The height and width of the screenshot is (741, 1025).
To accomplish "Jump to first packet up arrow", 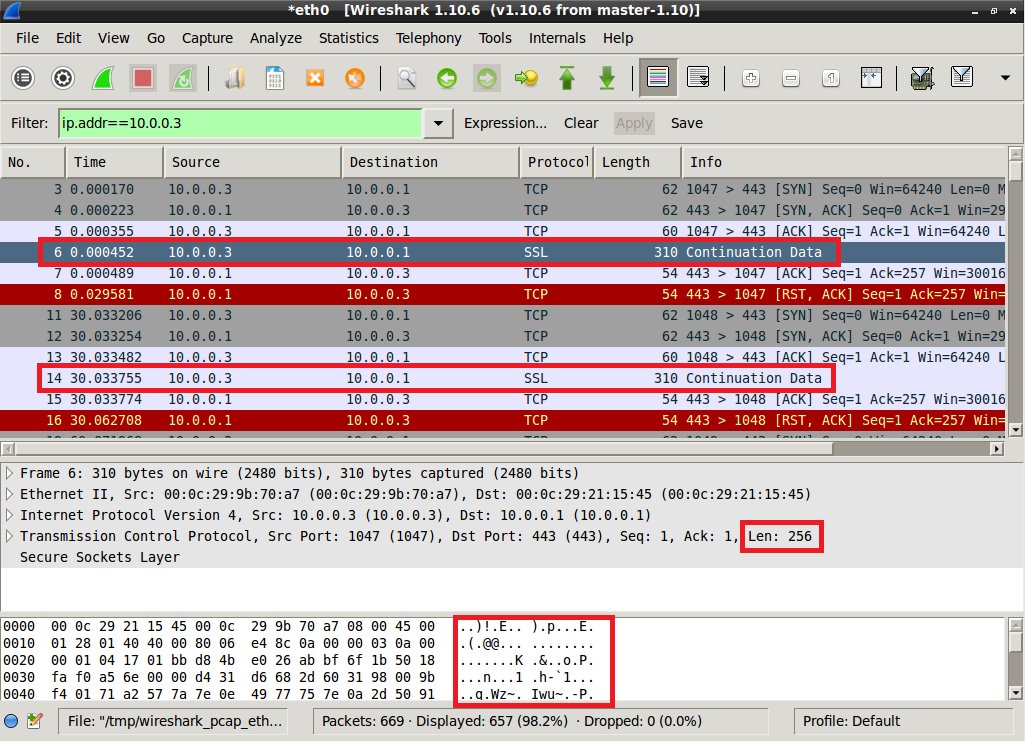I will (567, 78).
